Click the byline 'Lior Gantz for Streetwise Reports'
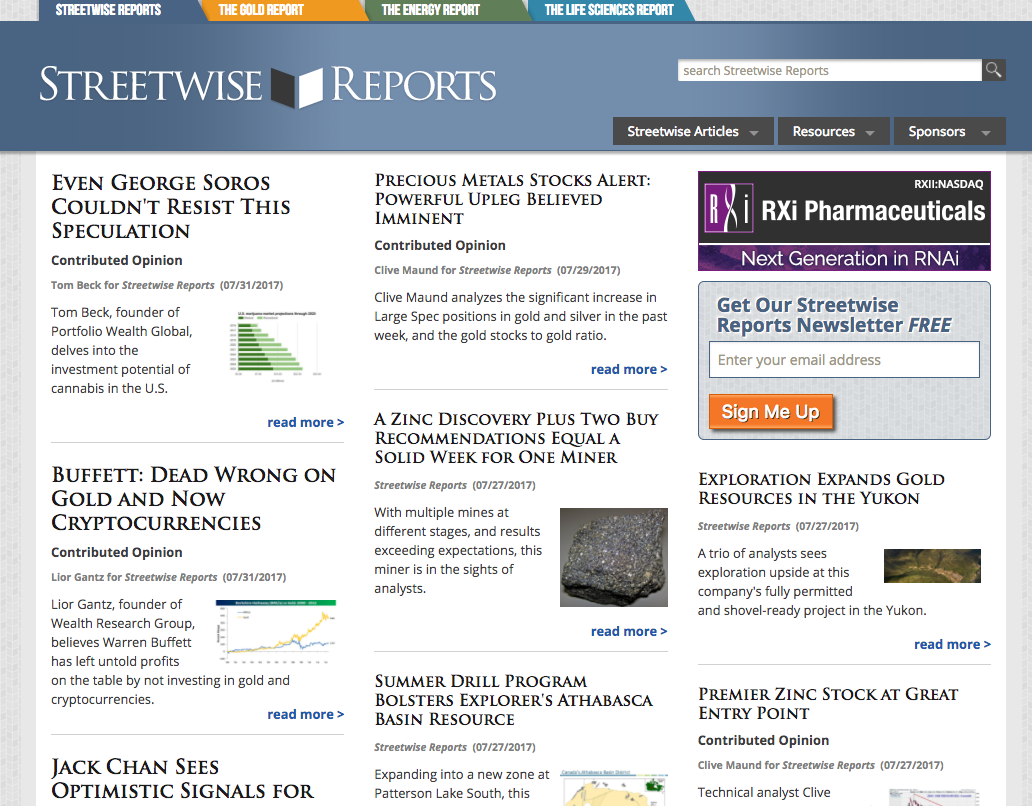The height and width of the screenshot is (806, 1032). tap(134, 578)
